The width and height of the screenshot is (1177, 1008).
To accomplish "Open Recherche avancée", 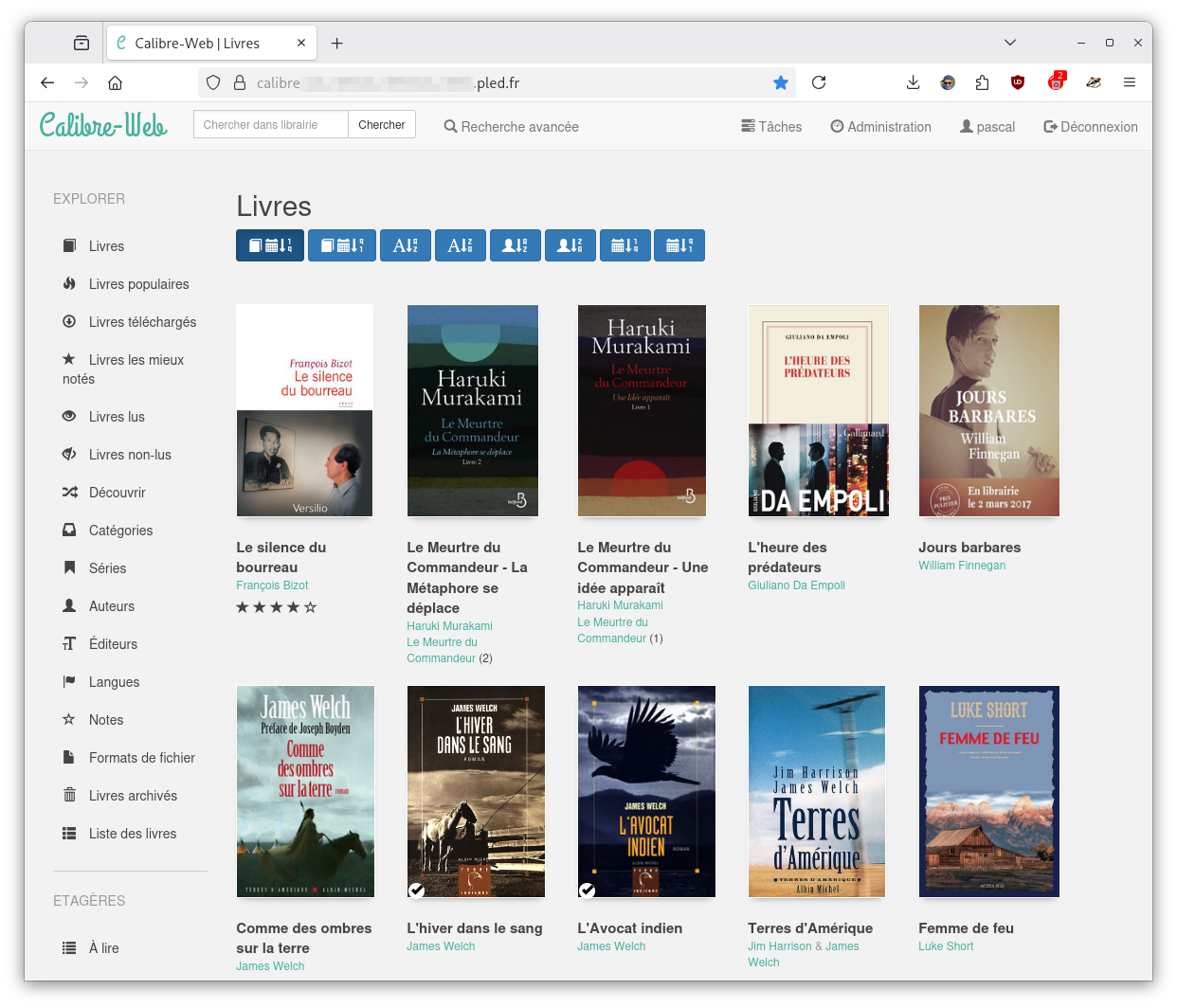I will click(x=511, y=127).
